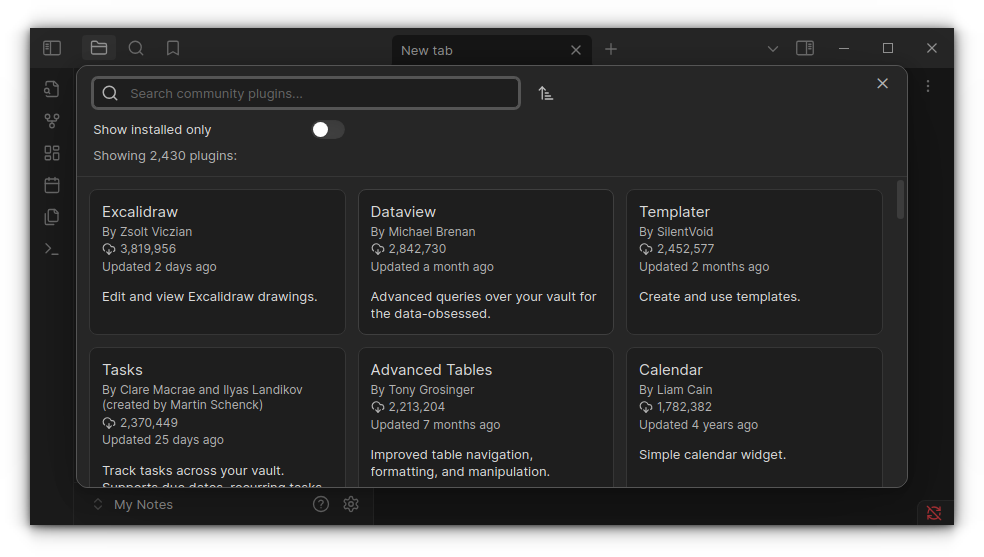This screenshot has height=557, width=984.
Task: Open the Dataview plugin card
Action: pos(485,262)
